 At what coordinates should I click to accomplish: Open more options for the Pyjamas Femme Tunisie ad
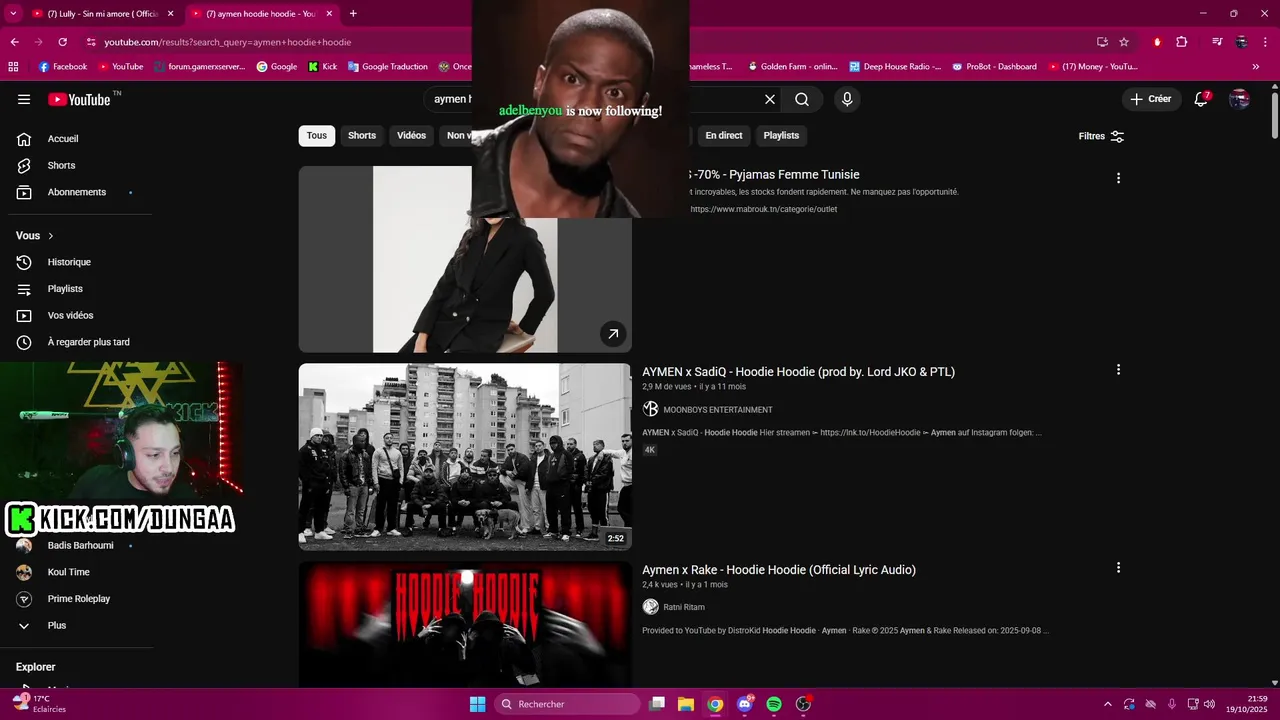coord(1118,178)
